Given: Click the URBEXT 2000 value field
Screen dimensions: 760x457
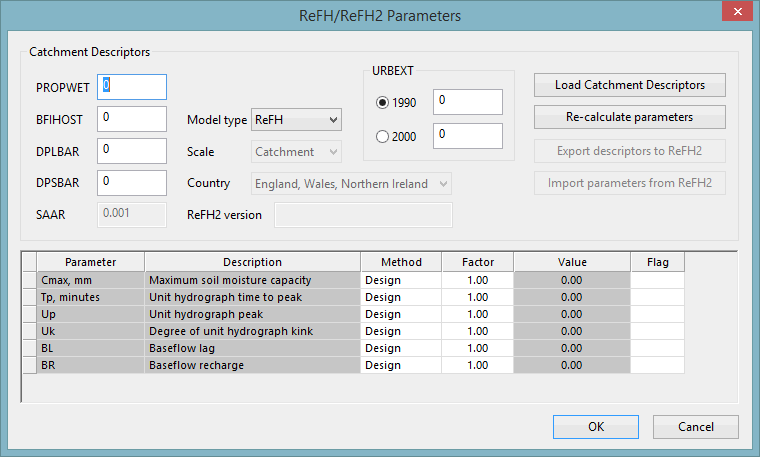Looking at the screenshot, I should click(468, 135).
